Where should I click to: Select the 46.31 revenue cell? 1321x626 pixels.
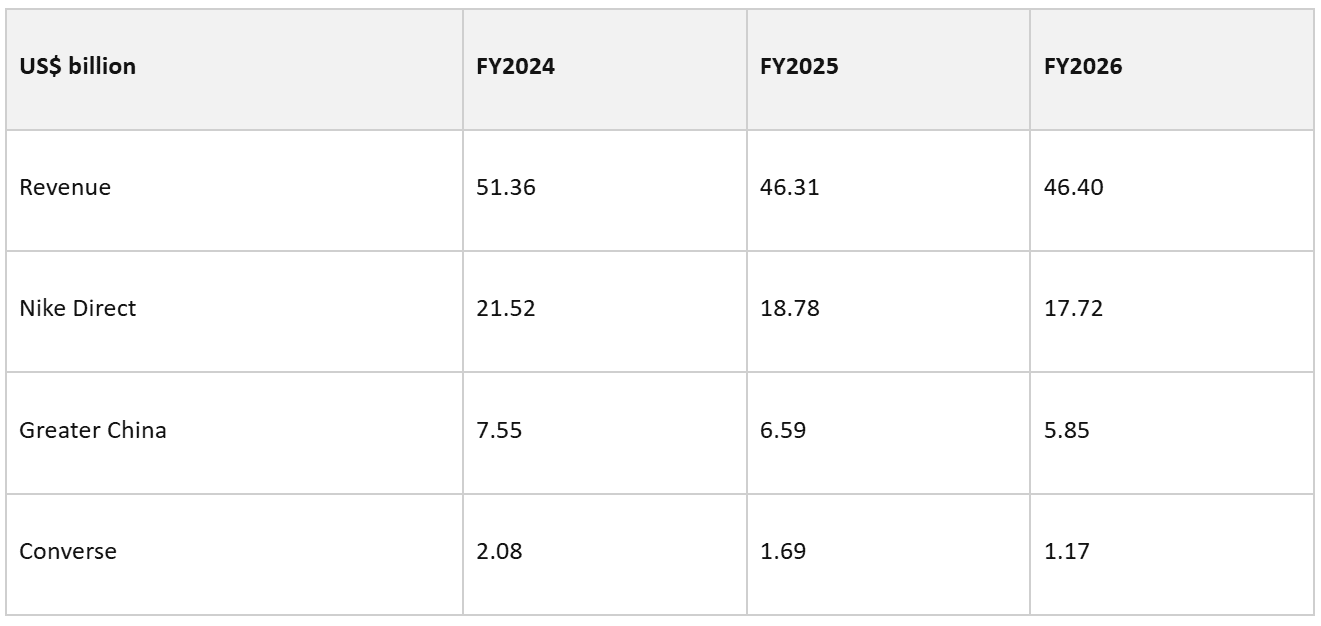point(888,190)
